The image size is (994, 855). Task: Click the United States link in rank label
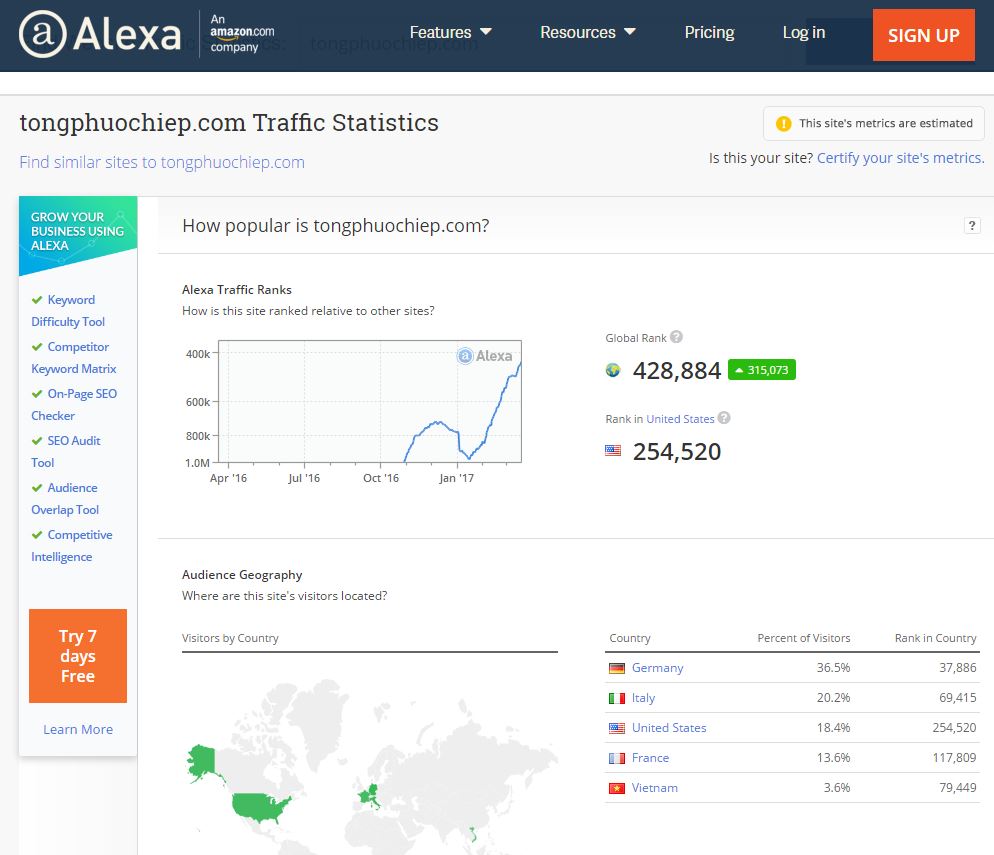tap(680, 419)
